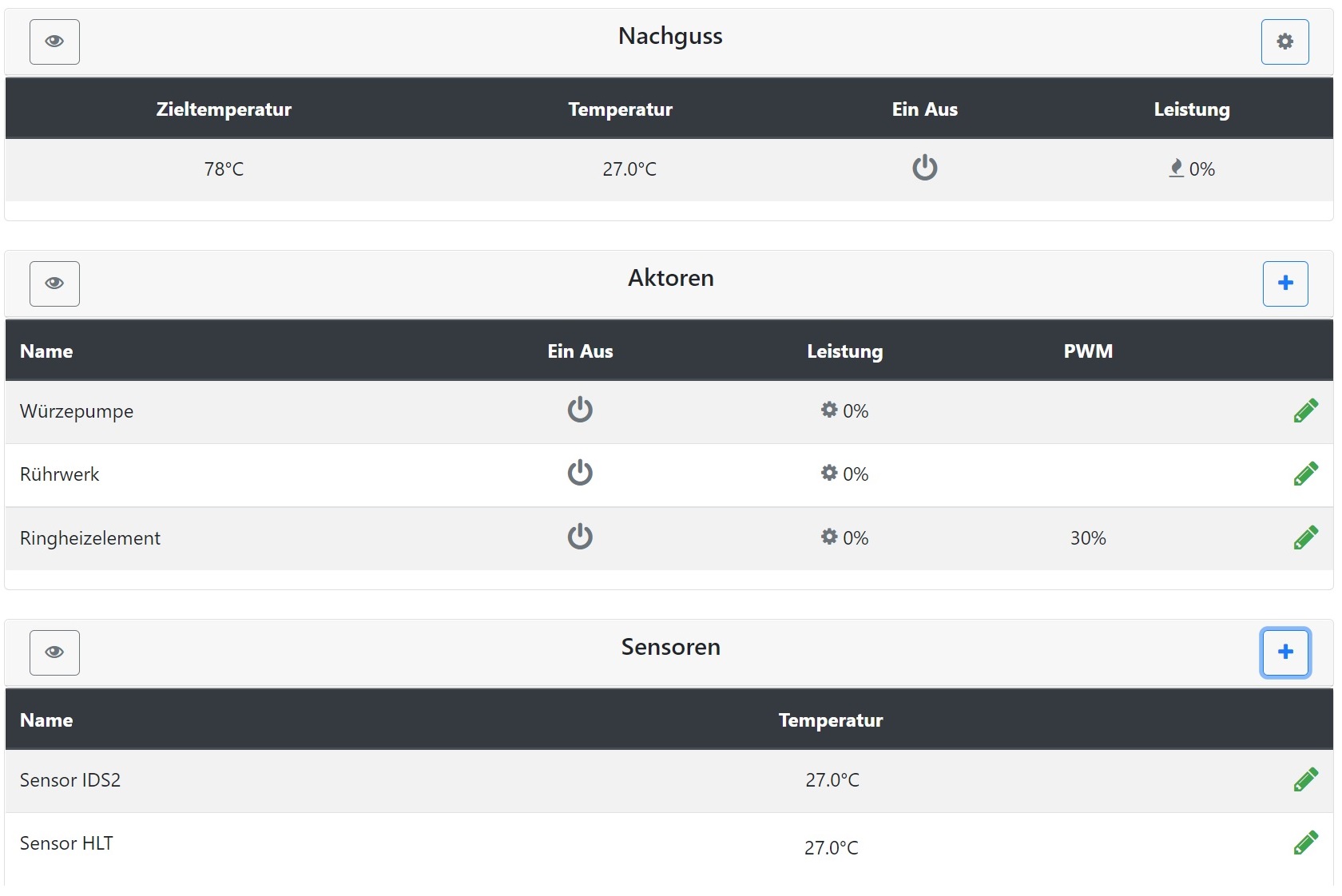Select the Würzepumpe row name

(77, 411)
